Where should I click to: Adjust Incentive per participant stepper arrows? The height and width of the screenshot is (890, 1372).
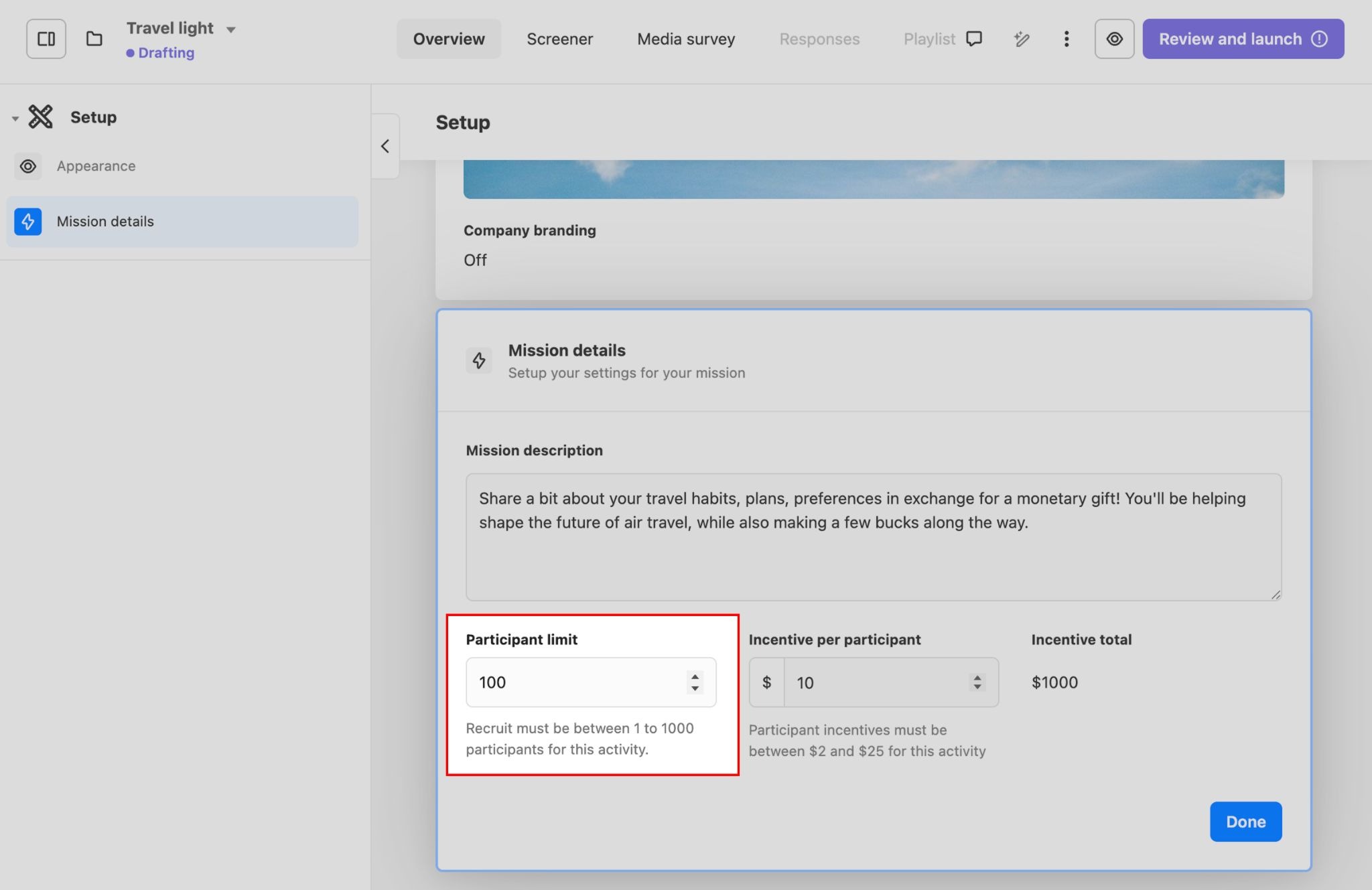coord(977,682)
